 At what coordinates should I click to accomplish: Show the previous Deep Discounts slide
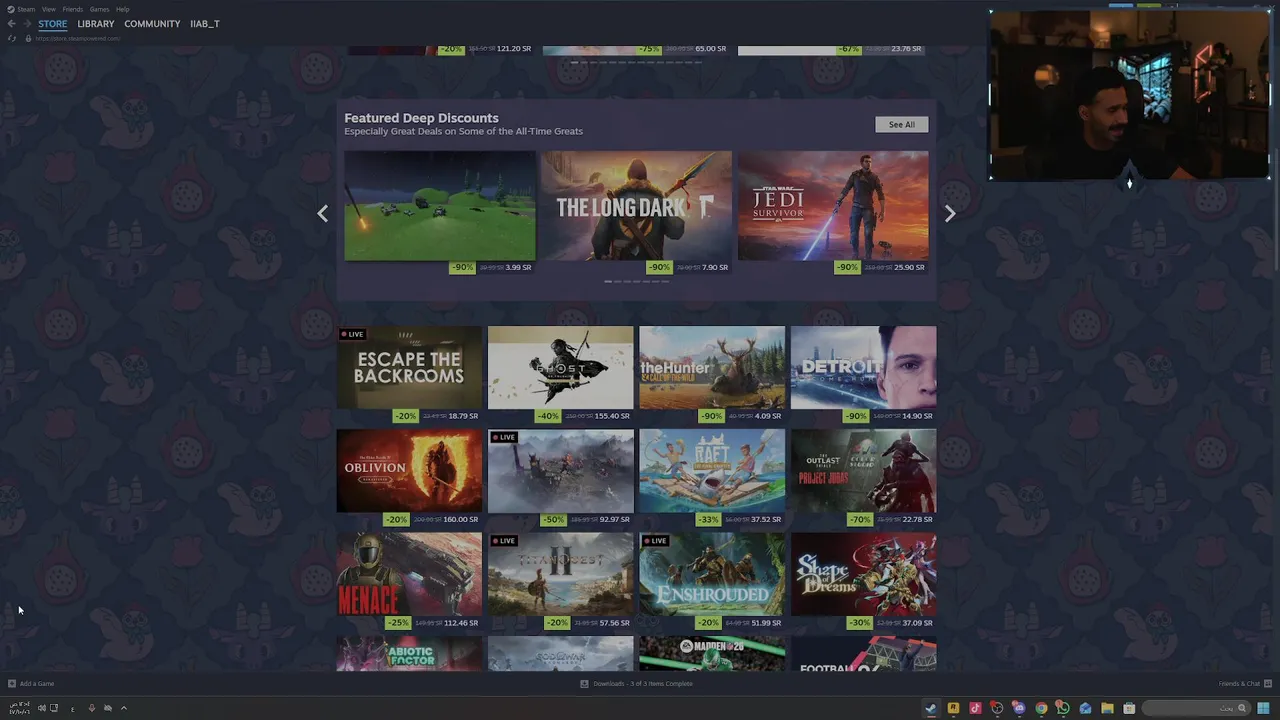click(x=322, y=213)
